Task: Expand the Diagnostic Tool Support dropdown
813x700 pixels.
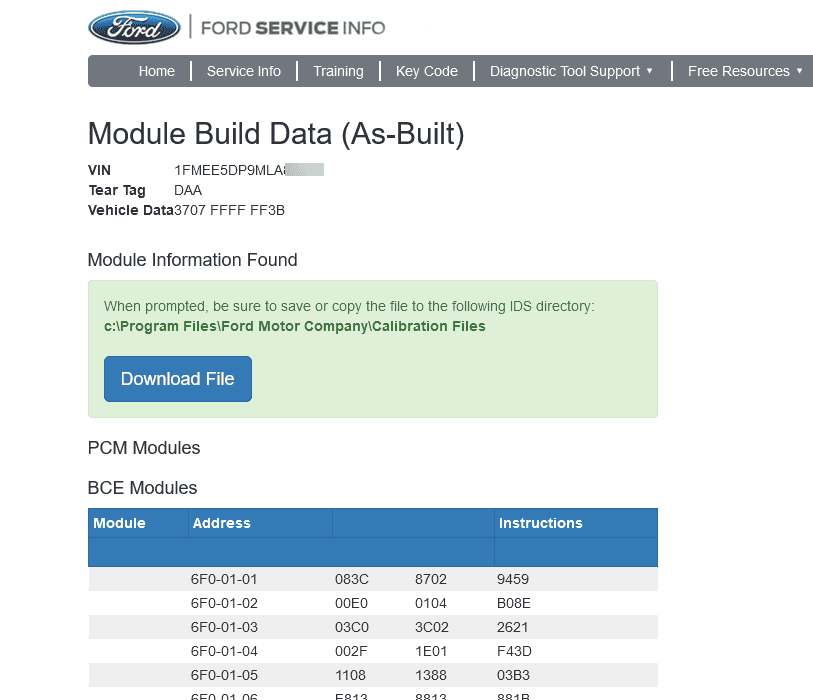Action: [x=570, y=71]
